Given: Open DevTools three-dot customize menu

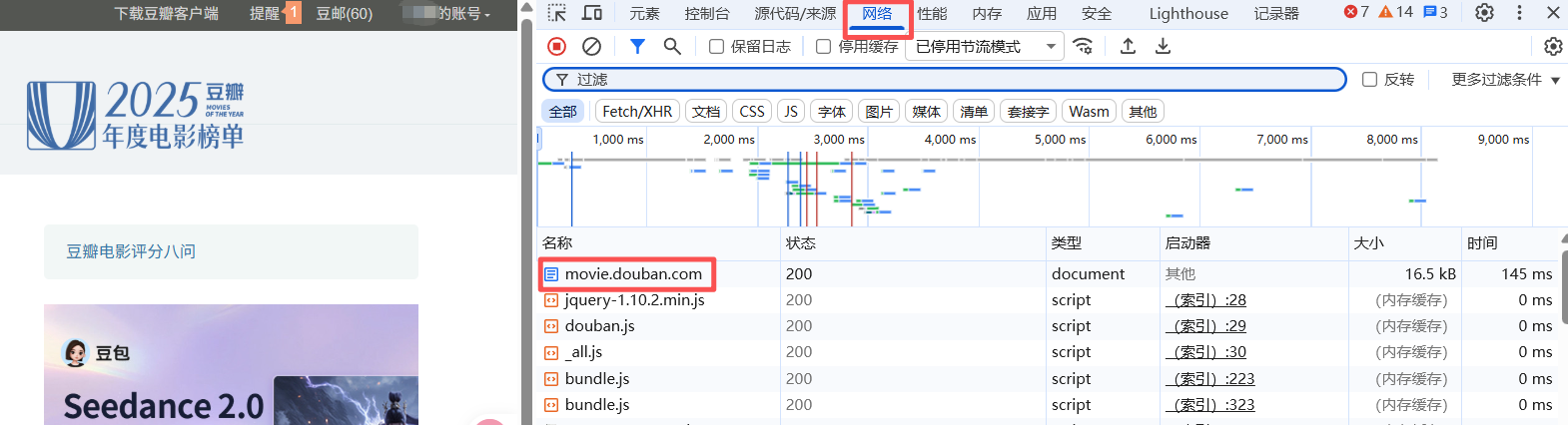Looking at the screenshot, I should pos(1519,13).
